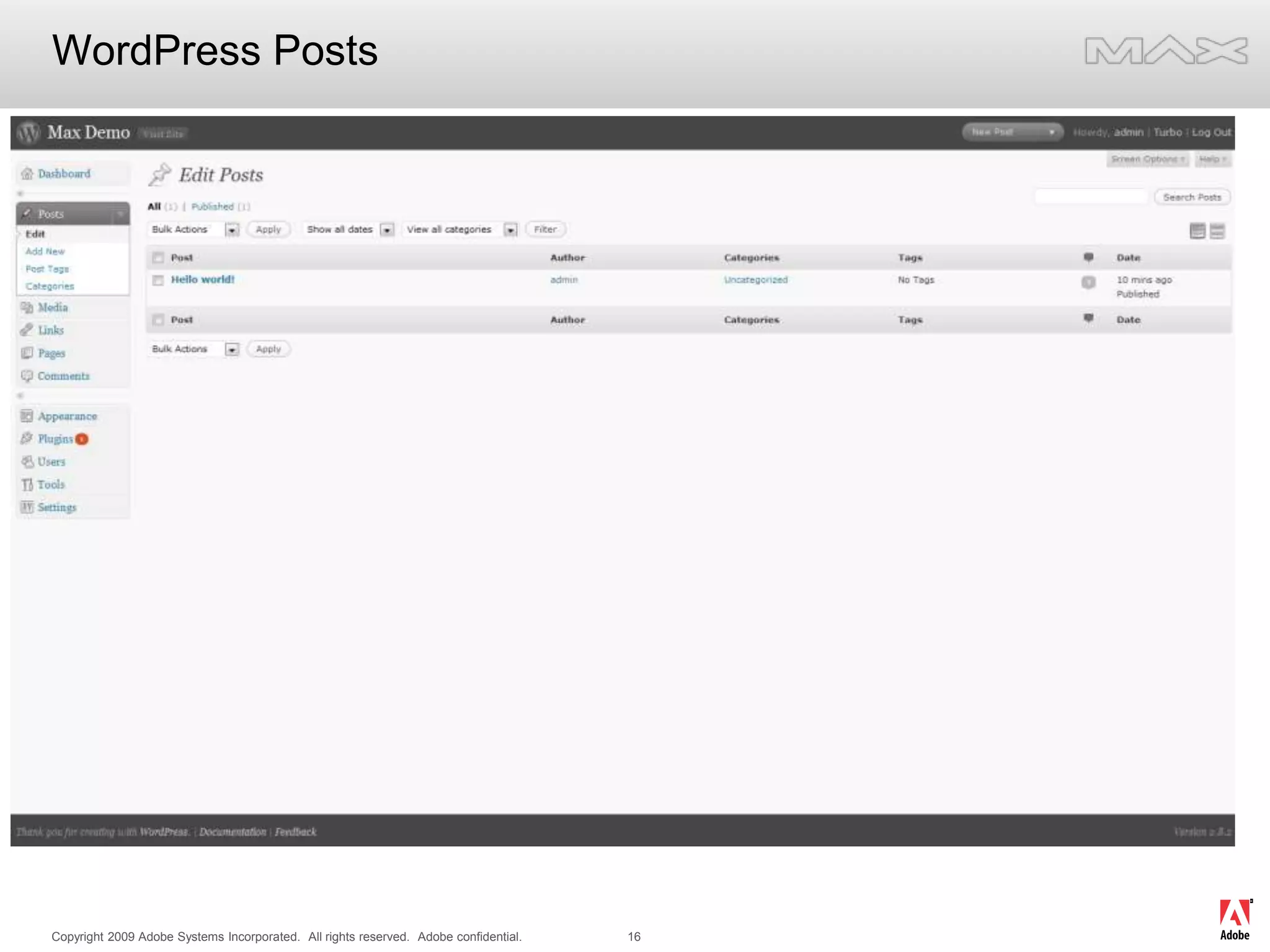The width and height of the screenshot is (1270, 952).
Task: Click the Visit Site button
Action: click(162, 133)
